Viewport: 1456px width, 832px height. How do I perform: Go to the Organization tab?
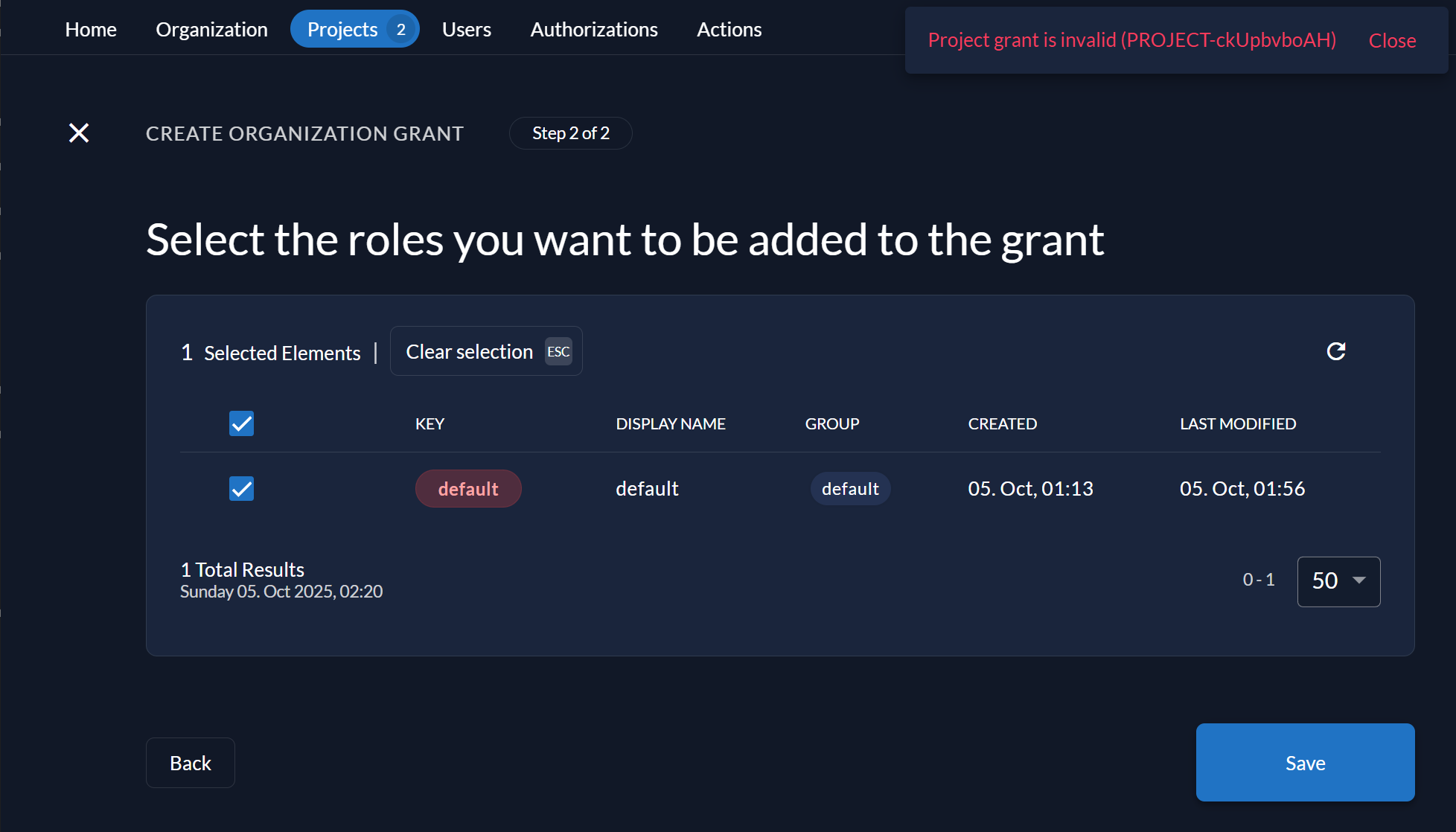pyautogui.click(x=211, y=30)
